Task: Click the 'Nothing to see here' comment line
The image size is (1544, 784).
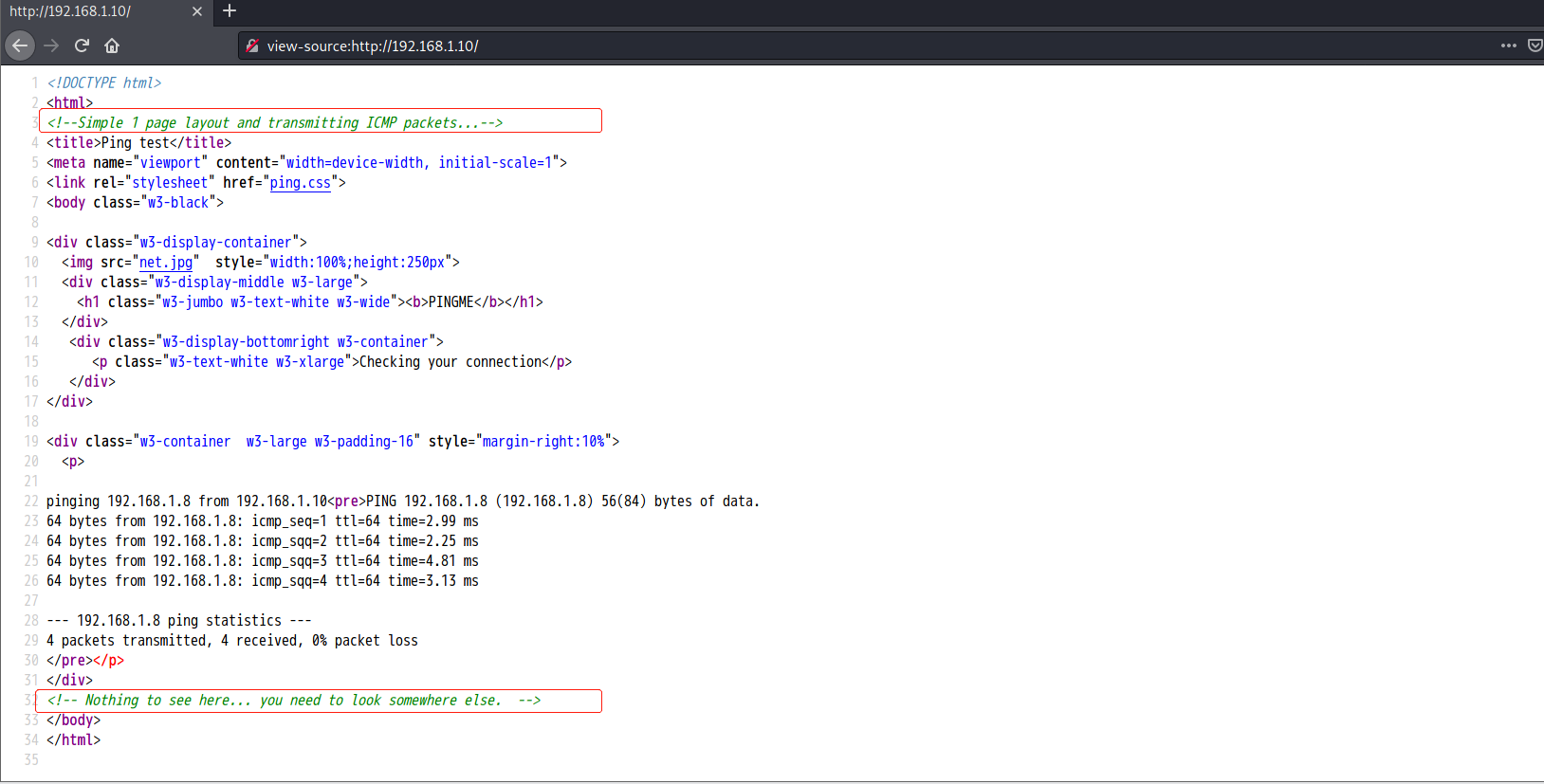Action: [294, 701]
